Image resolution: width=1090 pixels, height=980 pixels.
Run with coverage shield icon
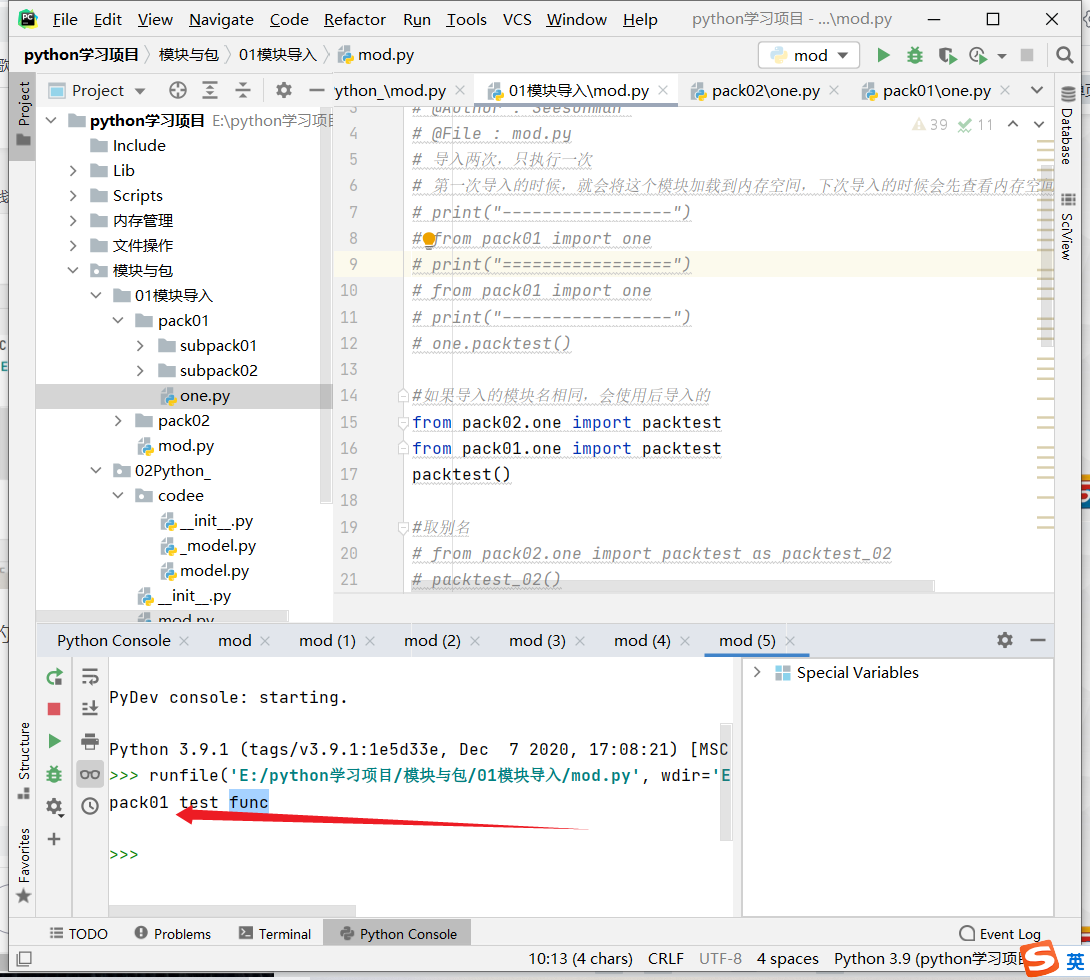946,55
